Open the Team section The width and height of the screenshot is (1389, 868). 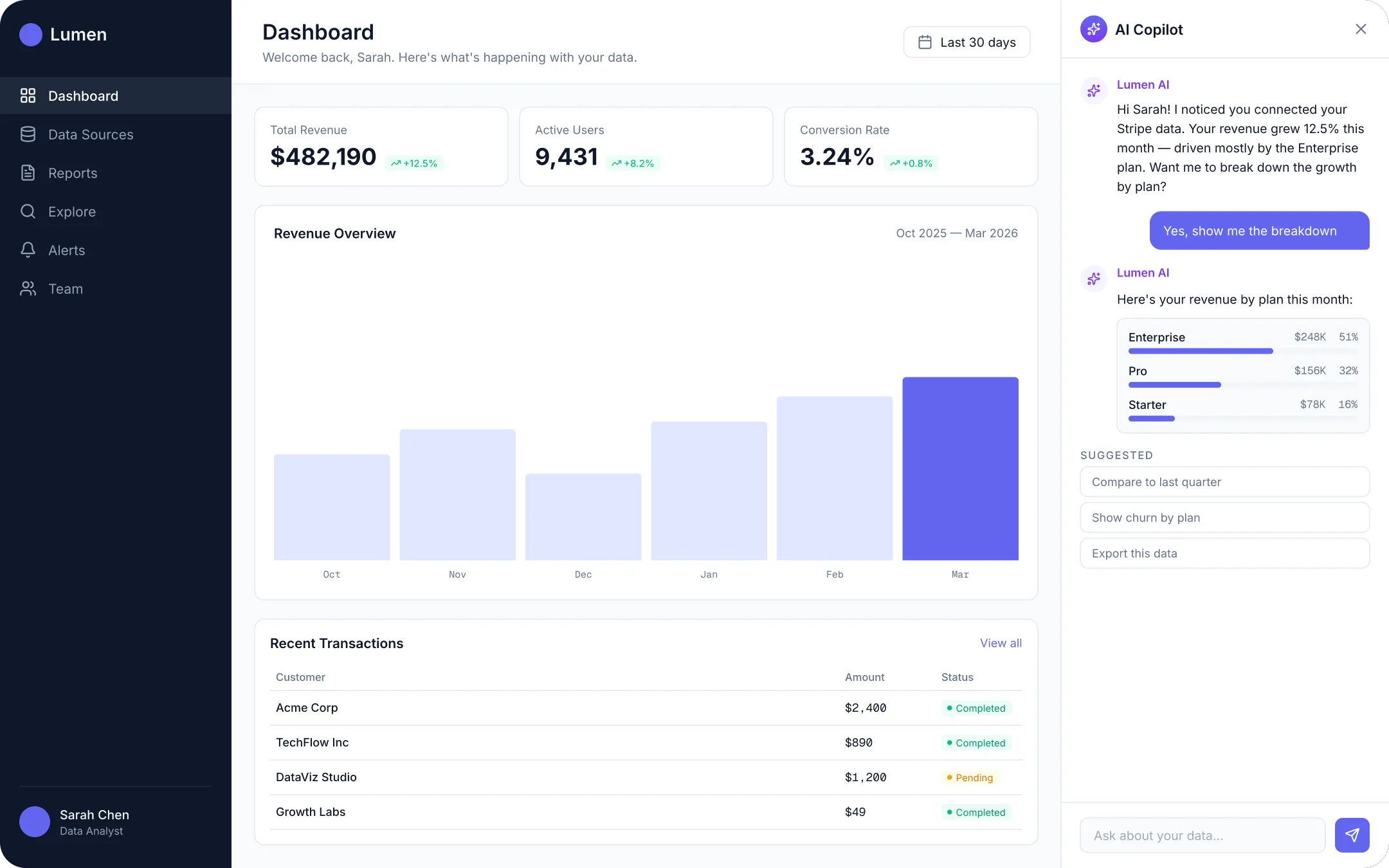tap(116, 289)
